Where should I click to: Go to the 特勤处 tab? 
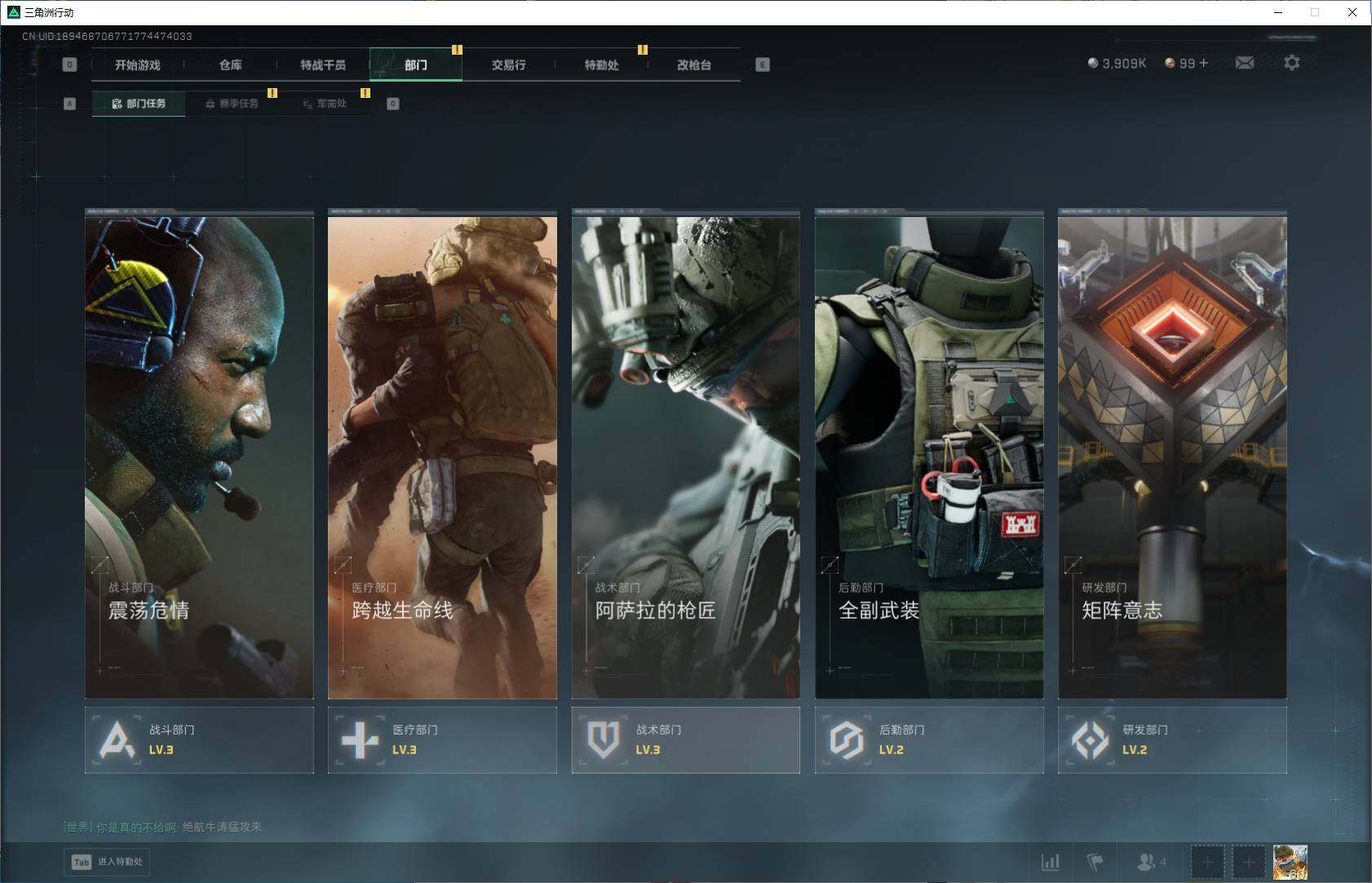coord(601,65)
